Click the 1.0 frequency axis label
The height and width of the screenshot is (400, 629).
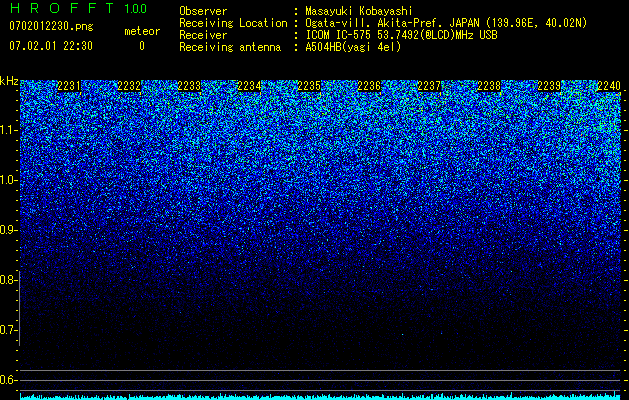tap(8, 180)
